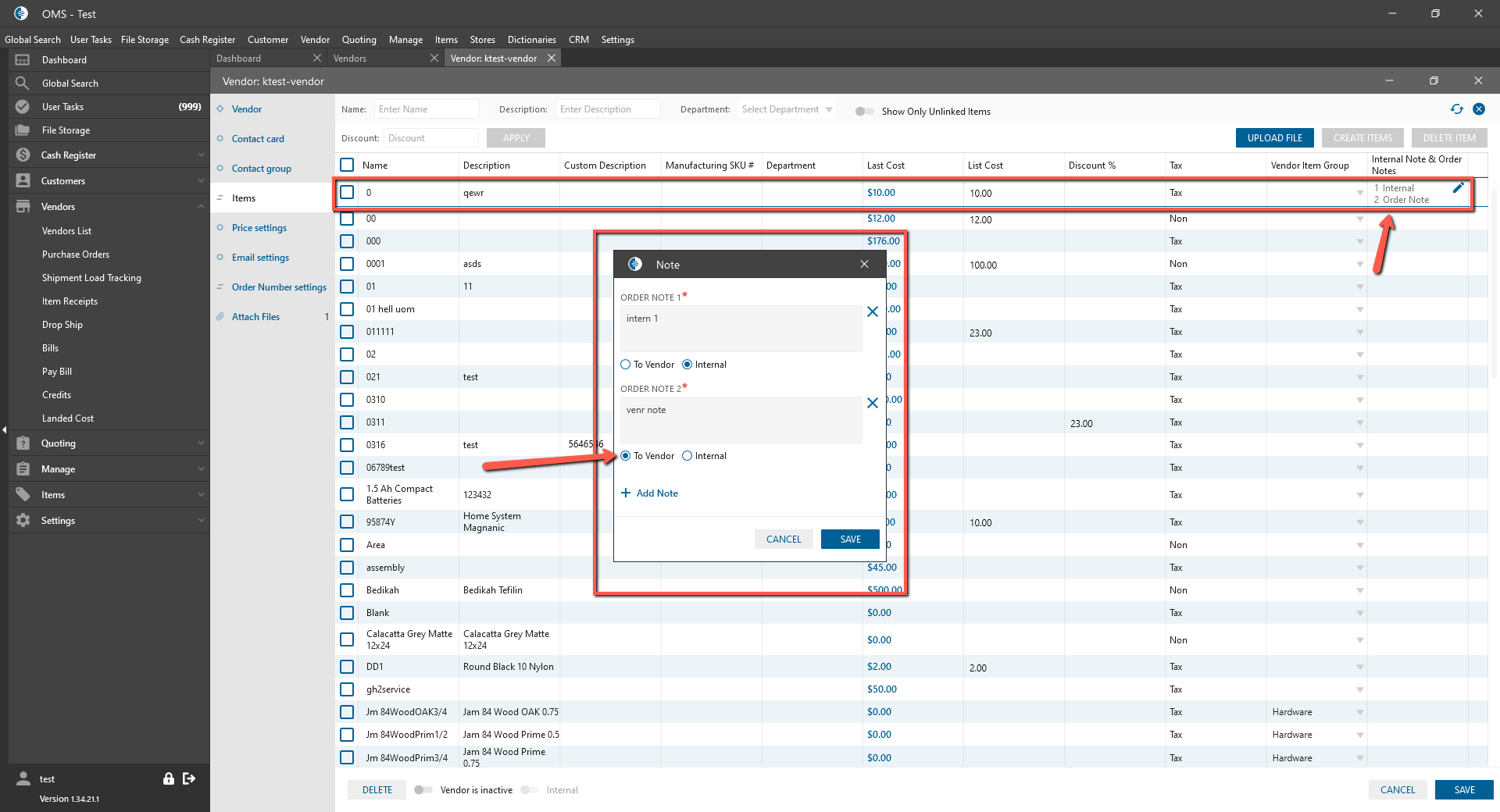This screenshot has height=812, width=1500.
Task: Close the Note dialog with X
Action: (864, 265)
